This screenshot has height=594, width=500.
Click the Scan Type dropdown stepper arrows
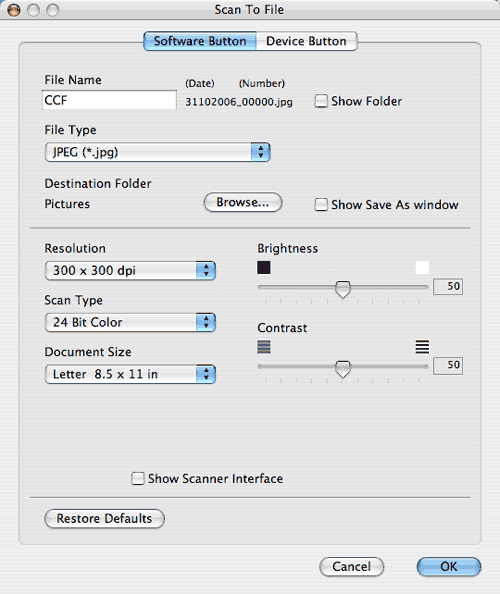pyautogui.click(x=206, y=322)
